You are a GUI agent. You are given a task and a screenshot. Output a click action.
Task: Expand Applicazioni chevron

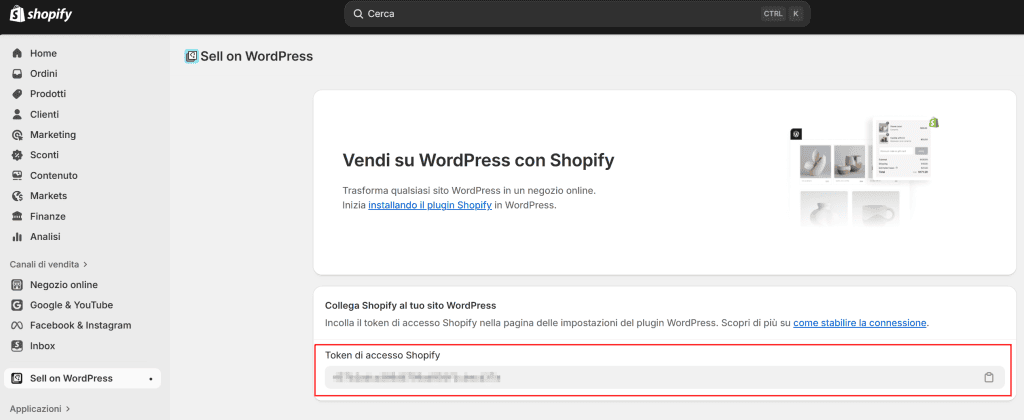coord(68,409)
